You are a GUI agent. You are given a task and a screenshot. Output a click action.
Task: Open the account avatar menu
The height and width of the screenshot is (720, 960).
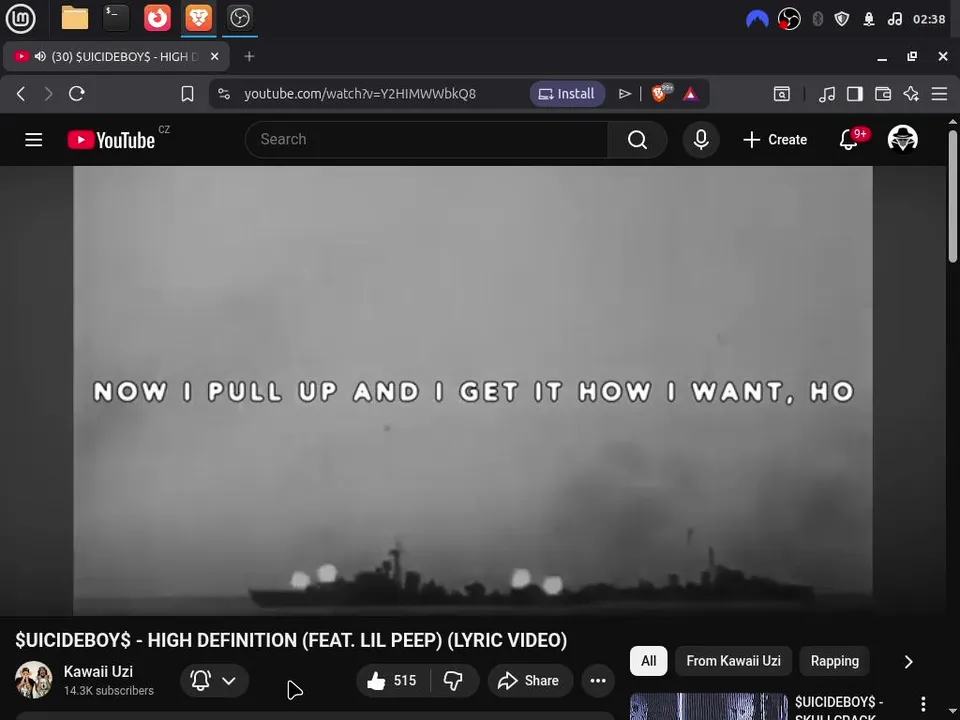[902, 139]
